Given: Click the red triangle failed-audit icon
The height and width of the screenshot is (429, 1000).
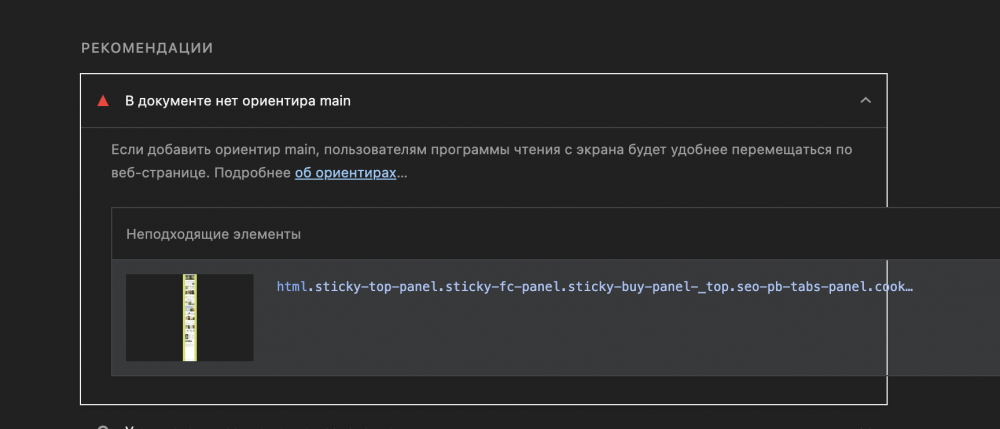Looking at the screenshot, I should 102,101.
